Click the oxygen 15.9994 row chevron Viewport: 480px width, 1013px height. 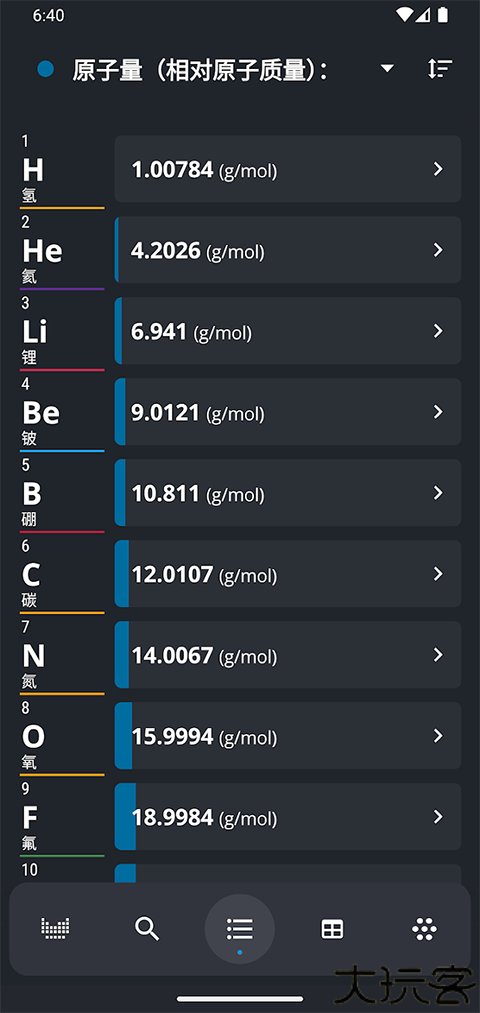[x=438, y=735]
